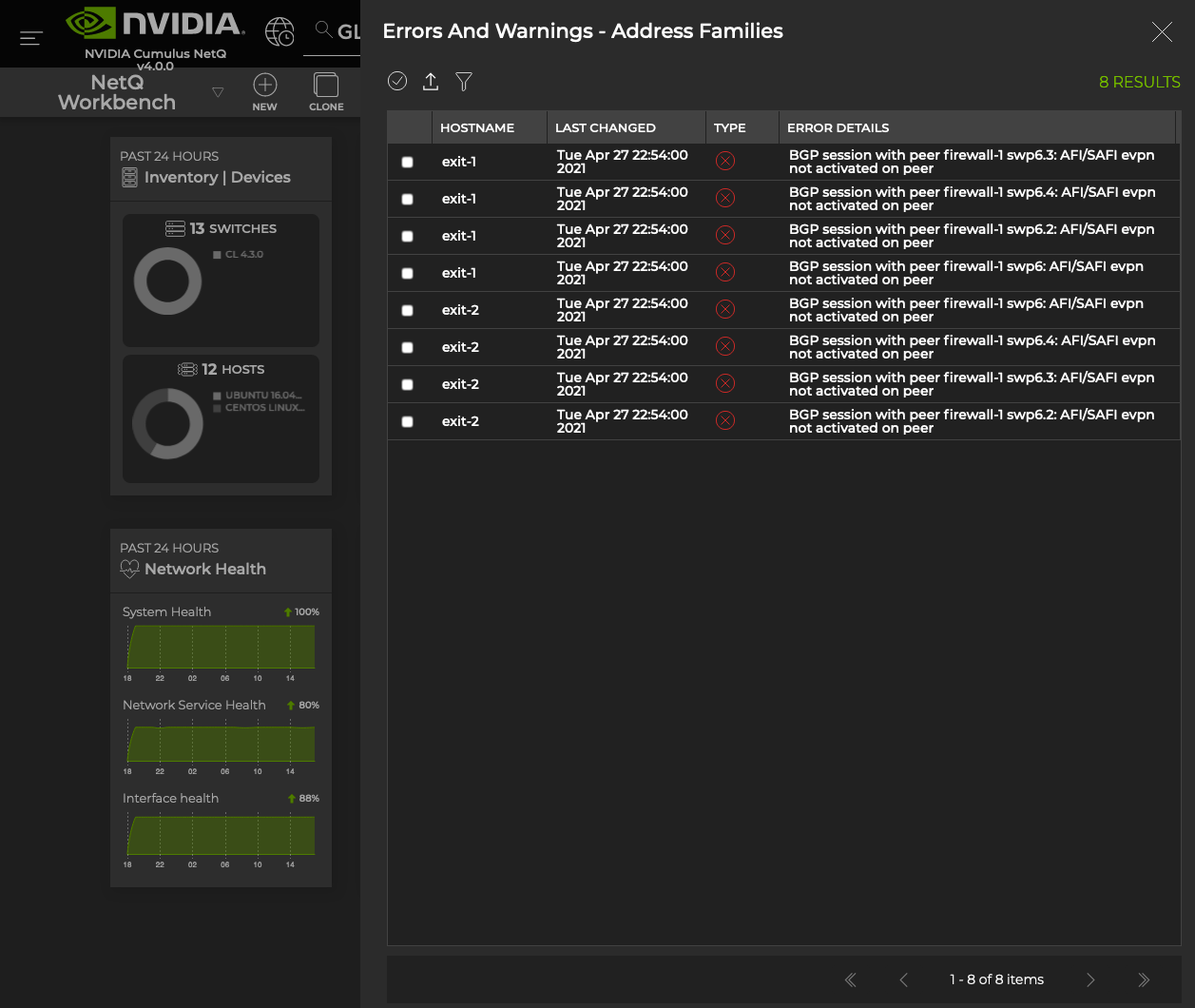Image resolution: width=1195 pixels, height=1008 pixels.
Task: Click the Error Details column header
Action: tap(838, 127)
